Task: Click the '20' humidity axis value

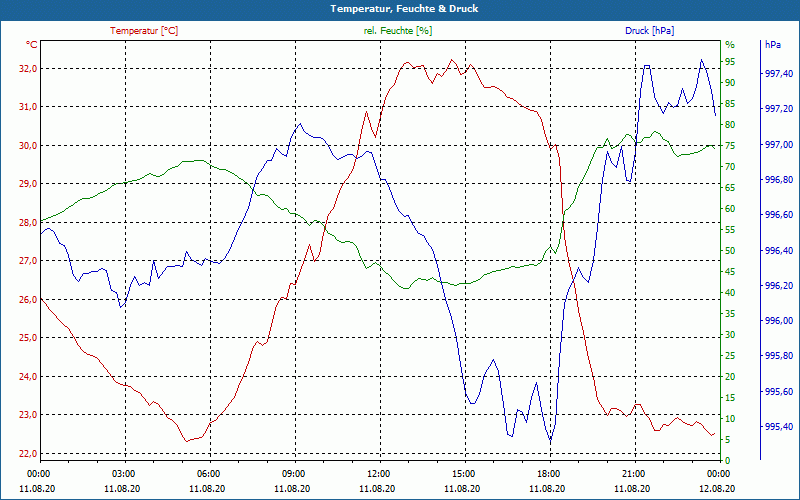Action: click(x=730, y=377)
